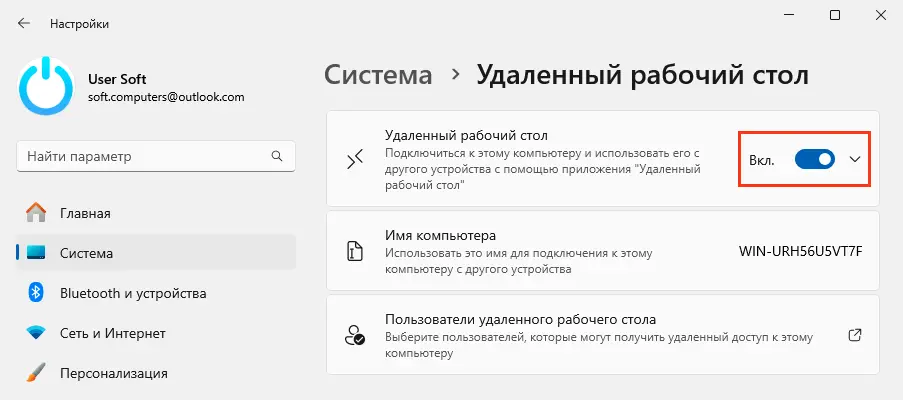Open the Bluetooth и устройства section label
903x400 pixels.
pyautogui.click(x=133, y=293)
